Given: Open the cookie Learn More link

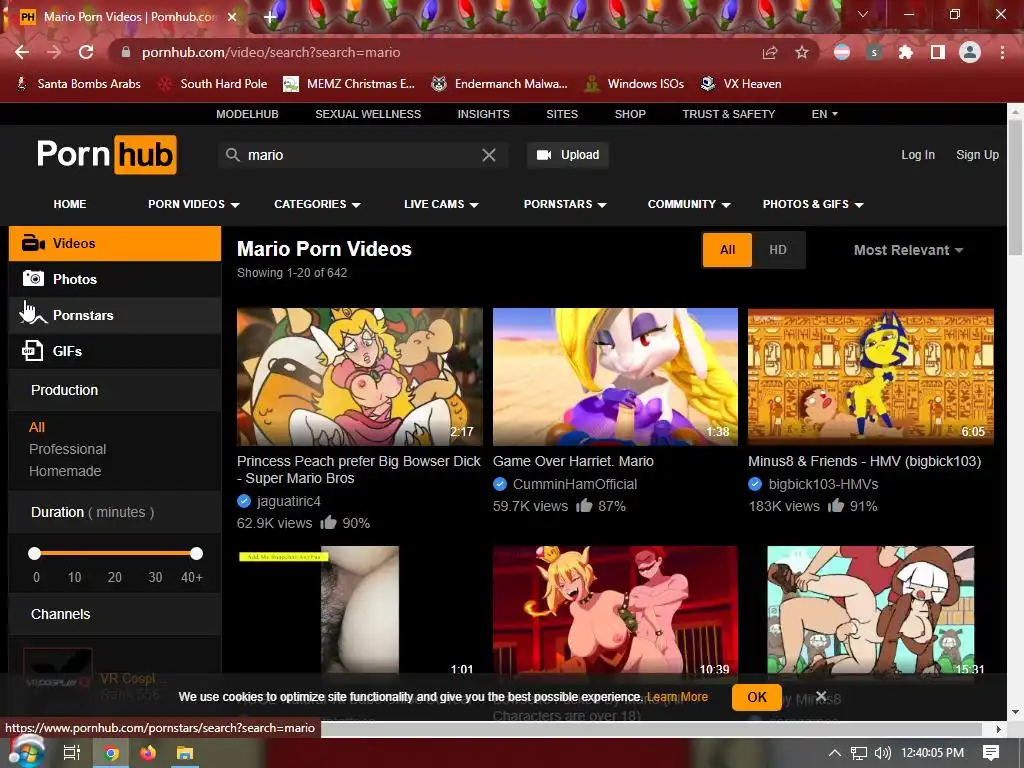Looking at the screenshot, I should 677,697.
